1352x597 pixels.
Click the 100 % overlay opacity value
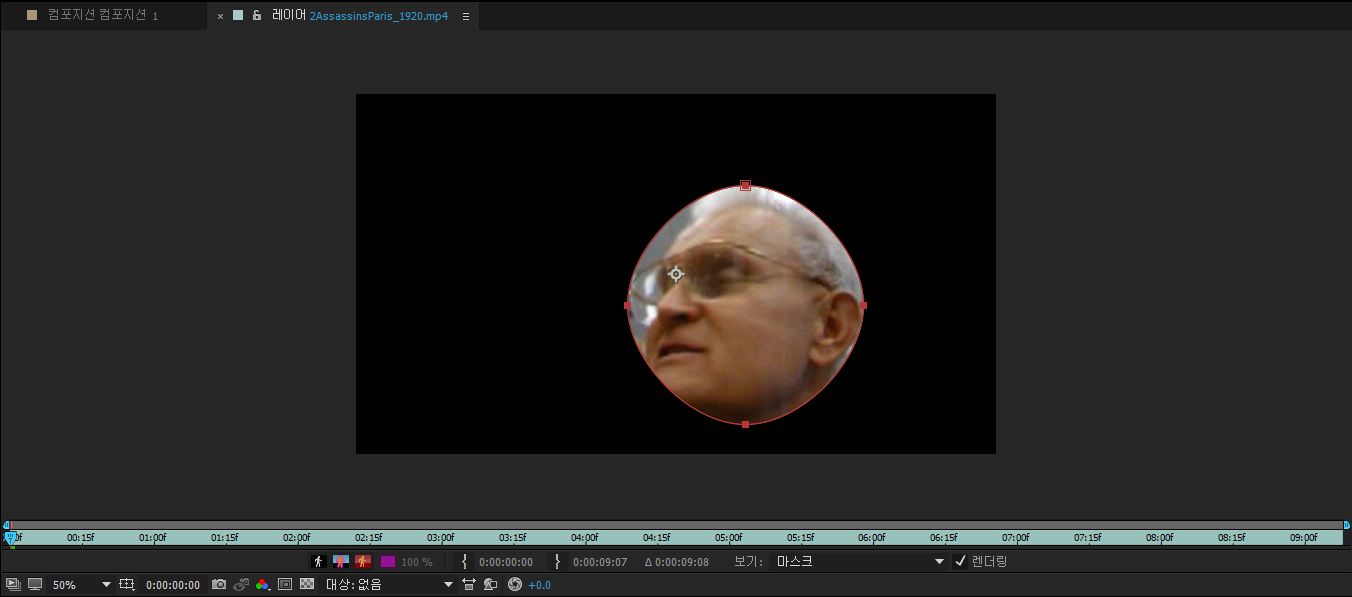[x=417, y=562]
